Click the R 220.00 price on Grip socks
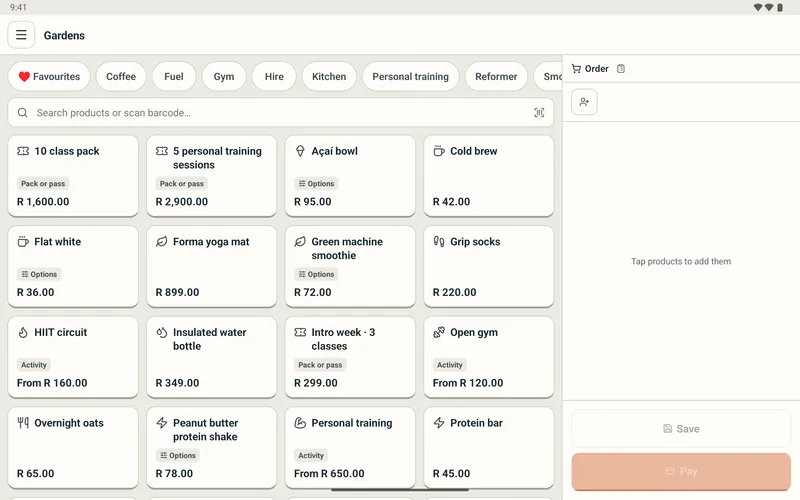This screenshot has width=800, height=500. pos(454,292)
